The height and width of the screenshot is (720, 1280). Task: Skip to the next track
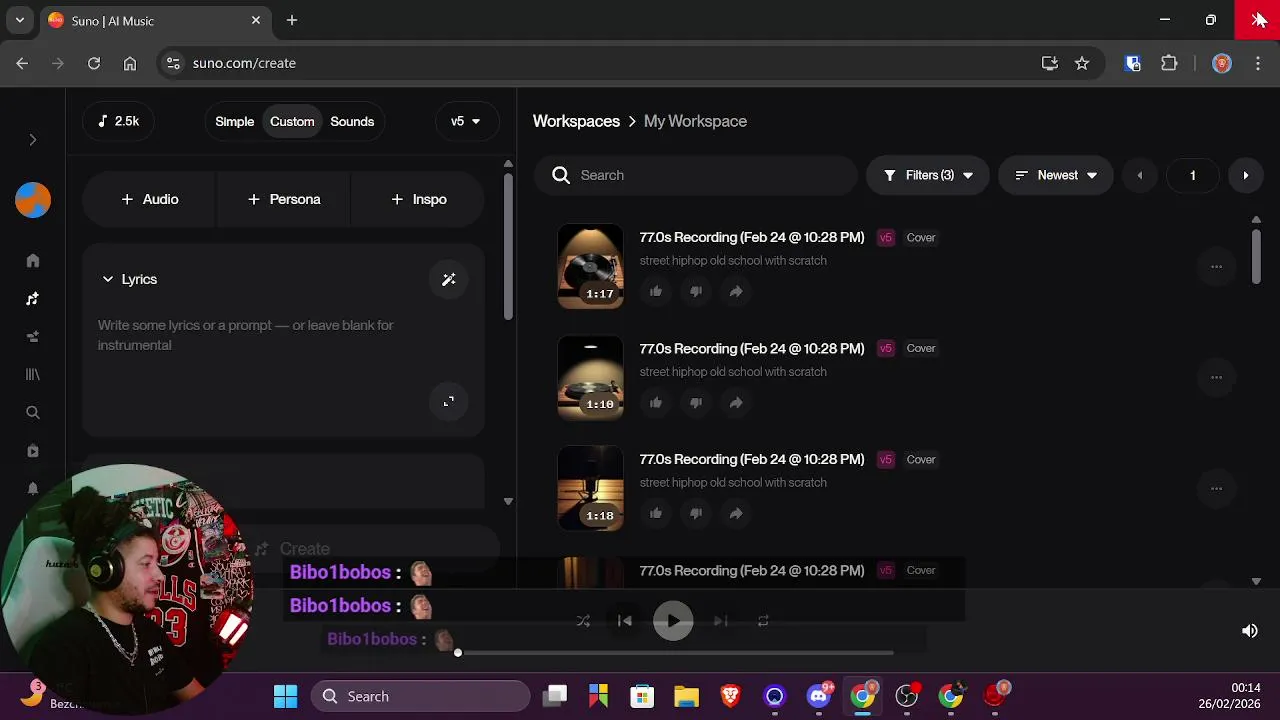(x=720, y=621)
